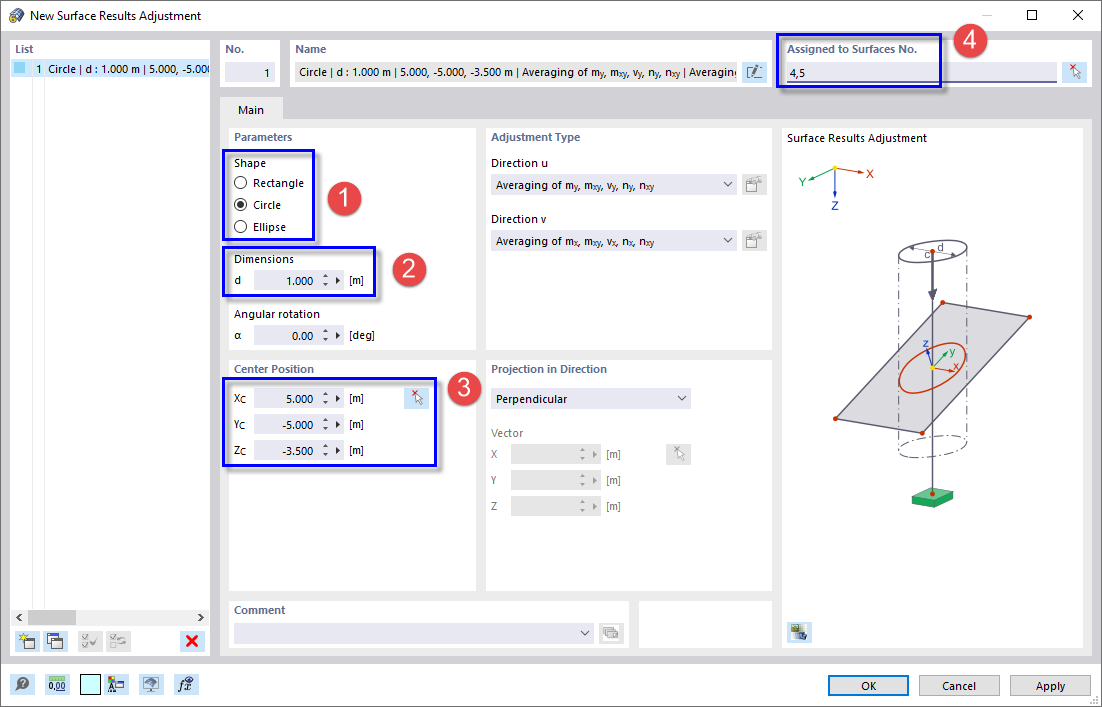
Task: Switch shape to Ellipse
Action: (x=240, y=225)
